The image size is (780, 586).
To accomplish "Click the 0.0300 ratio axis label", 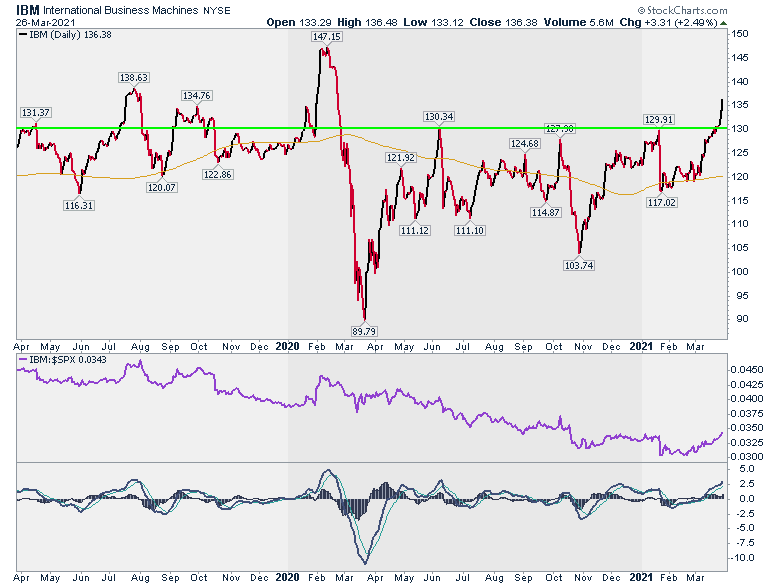I will click(x=747, y=457).
